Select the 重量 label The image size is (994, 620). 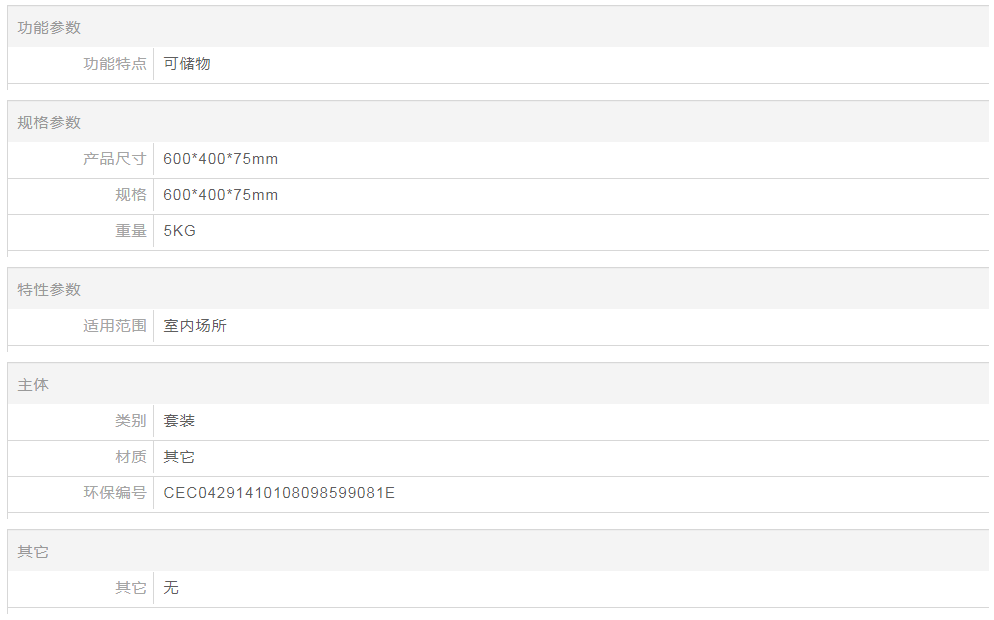pyautogui.click(x=131, y=231)
